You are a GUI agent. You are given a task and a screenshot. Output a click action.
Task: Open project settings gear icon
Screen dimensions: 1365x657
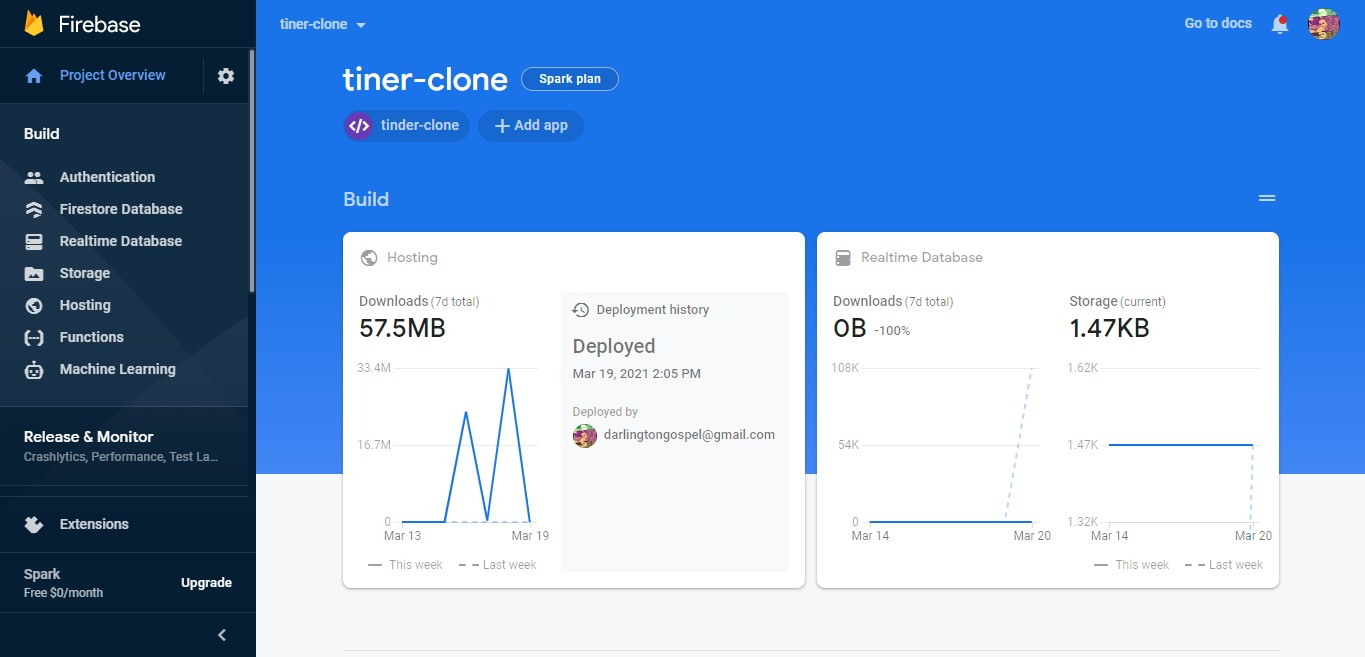coord(226,76)
